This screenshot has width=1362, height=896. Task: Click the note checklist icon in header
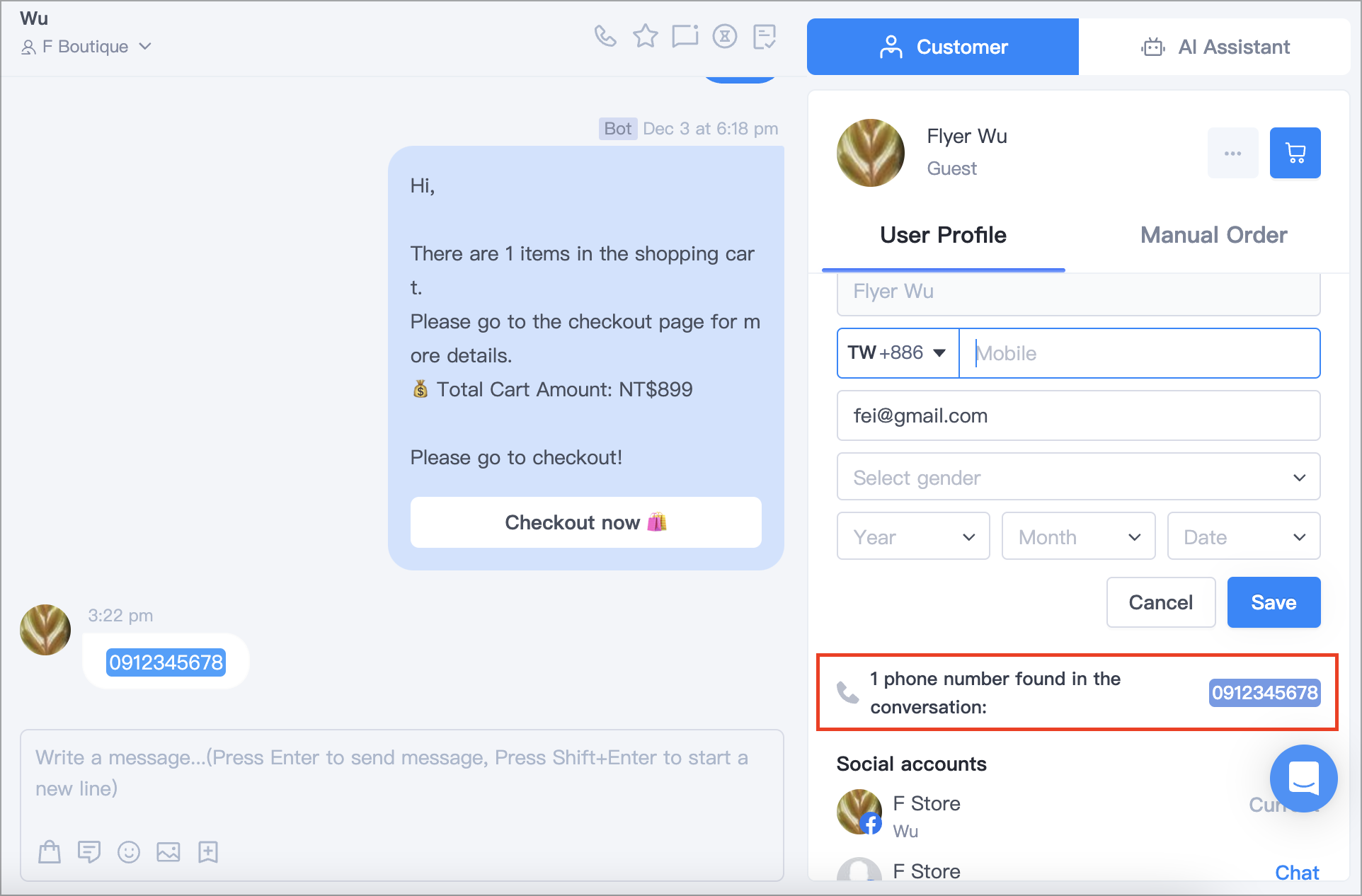click(x=765, y=36)
